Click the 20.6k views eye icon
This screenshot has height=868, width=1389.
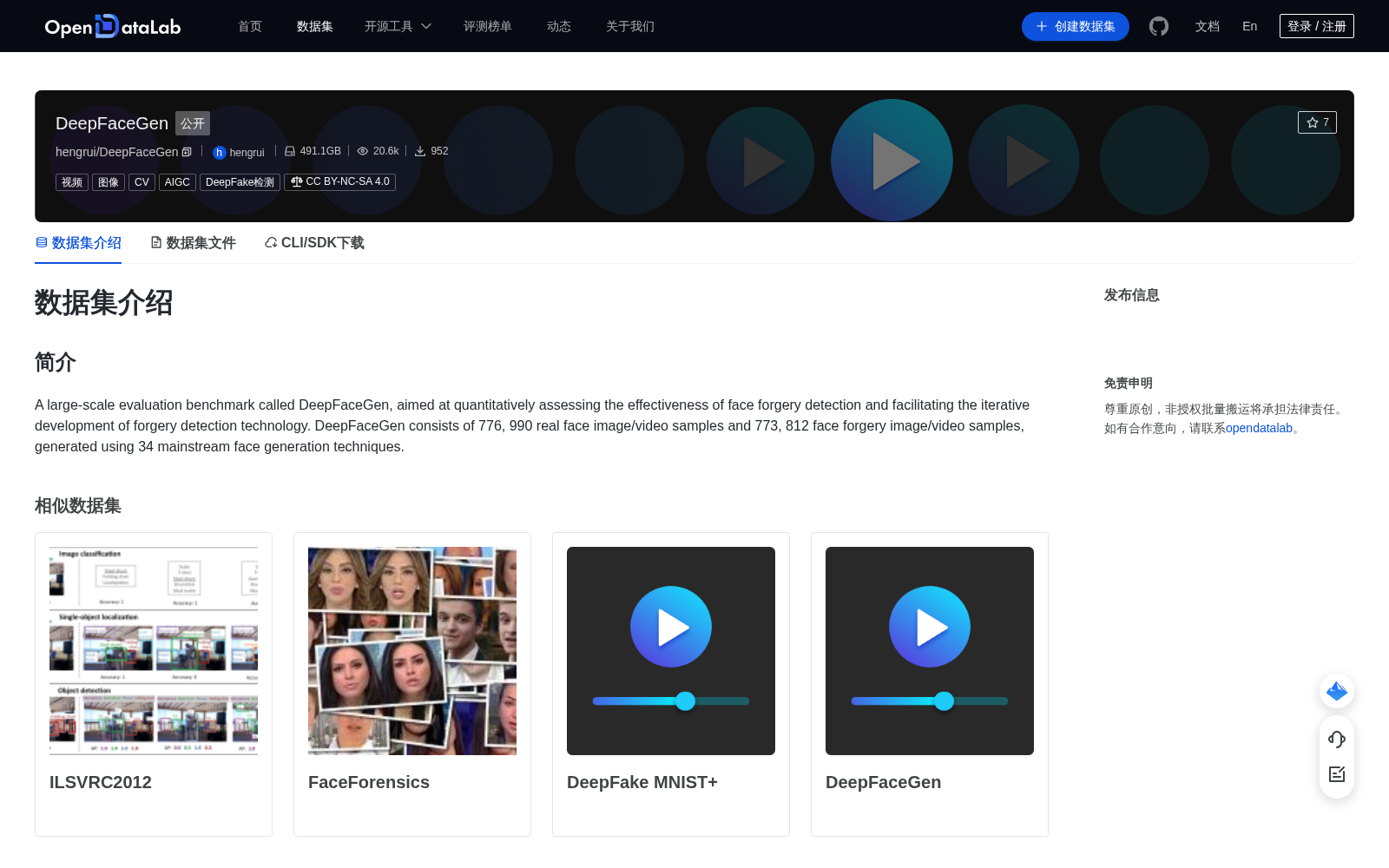point(363,151)
